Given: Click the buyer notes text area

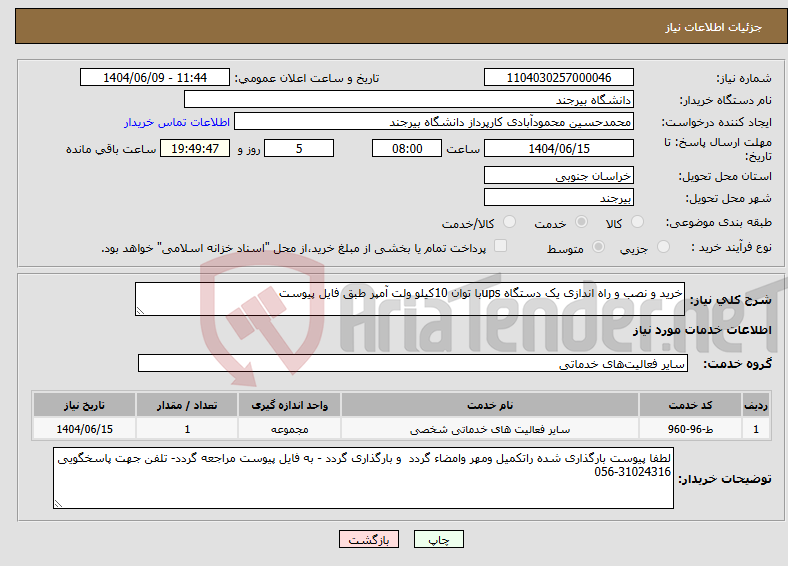Looking at the screenshot, I should tap(363, 478).
